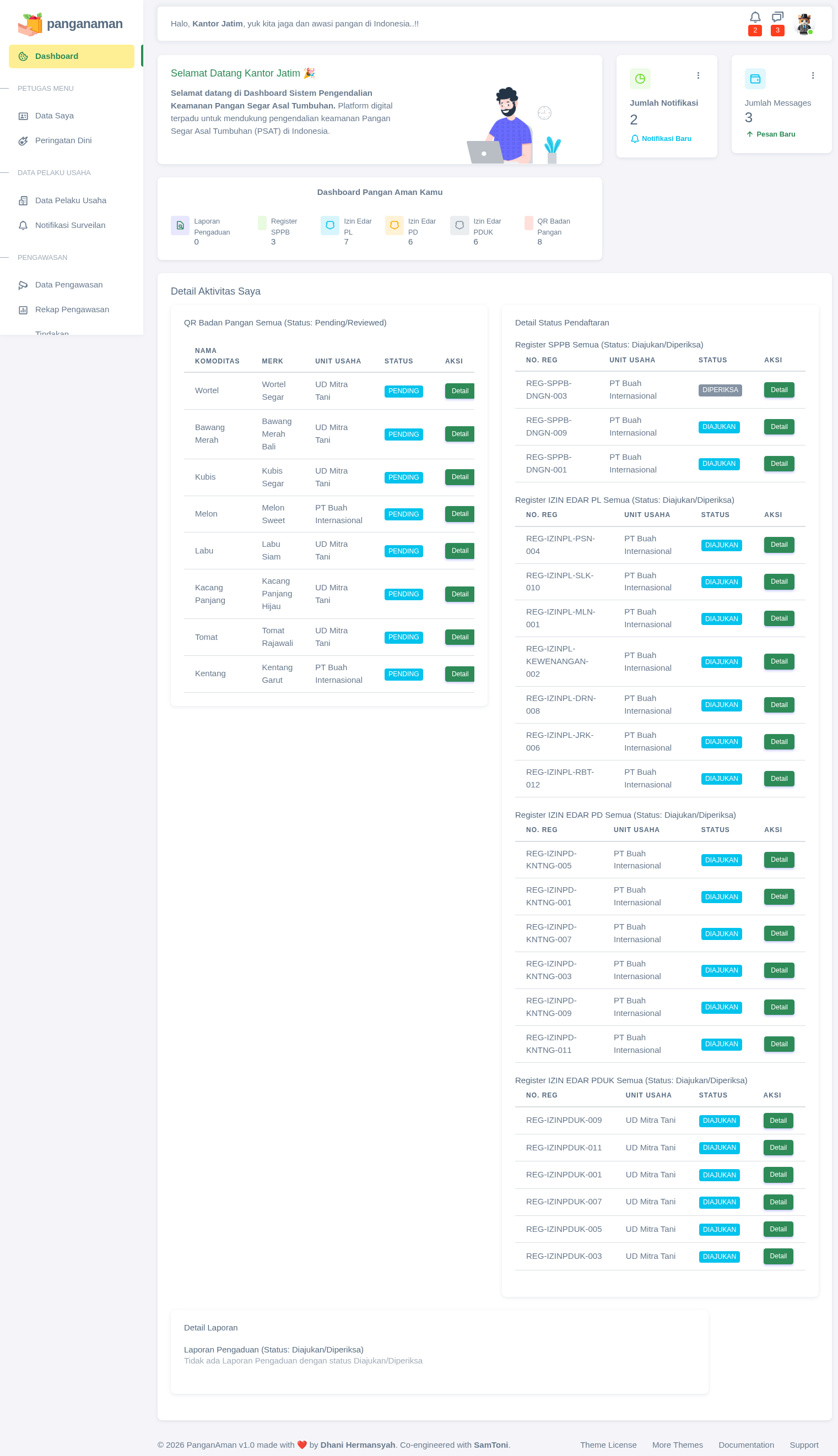Screen dimensions: 838x1456
Task: Click the Izin Edar PD icon
Action: [394, 226]
